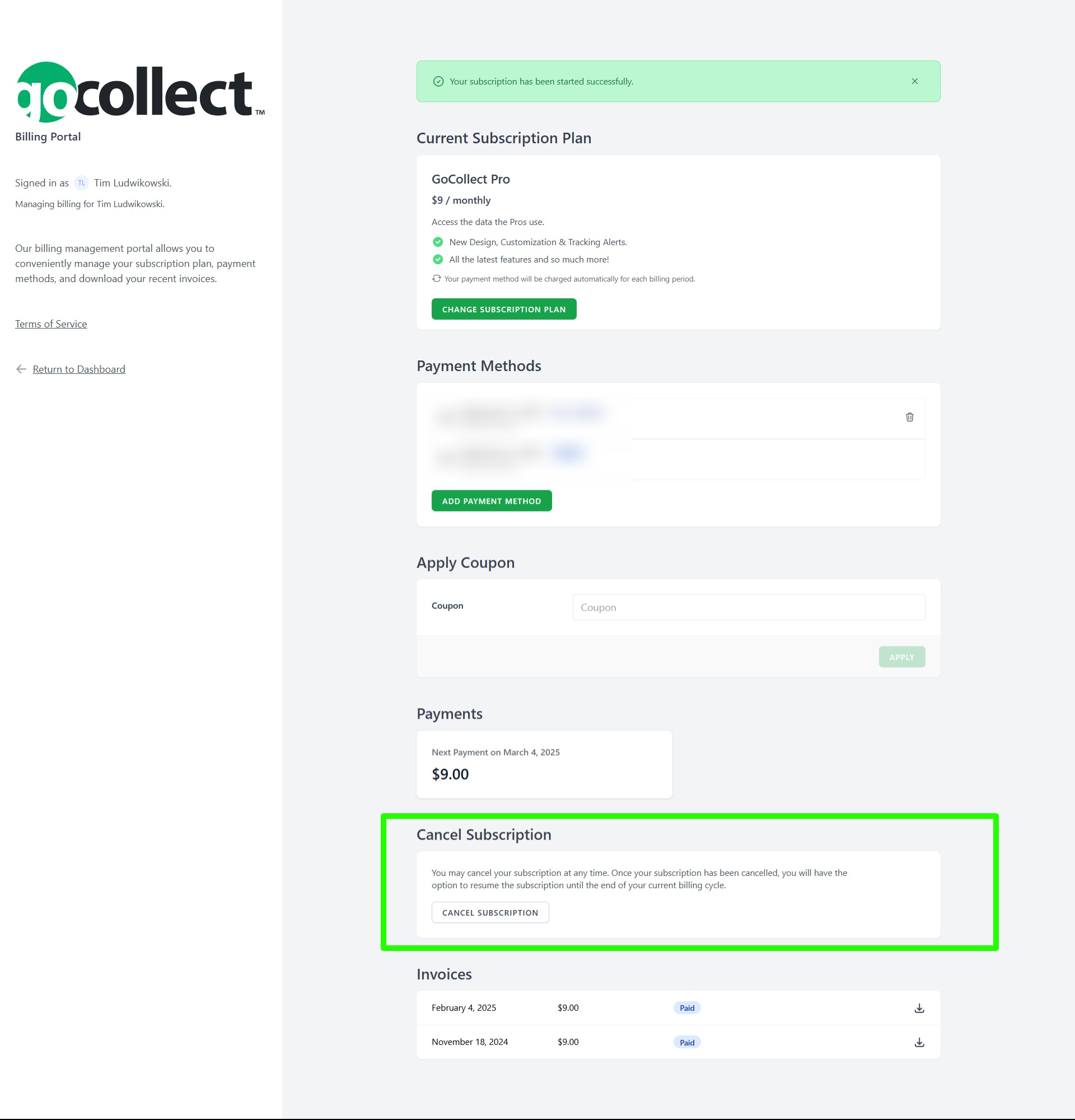1075x1120 pixels.
Task: Click the green check beside latest features
Action: click(438, 259)
